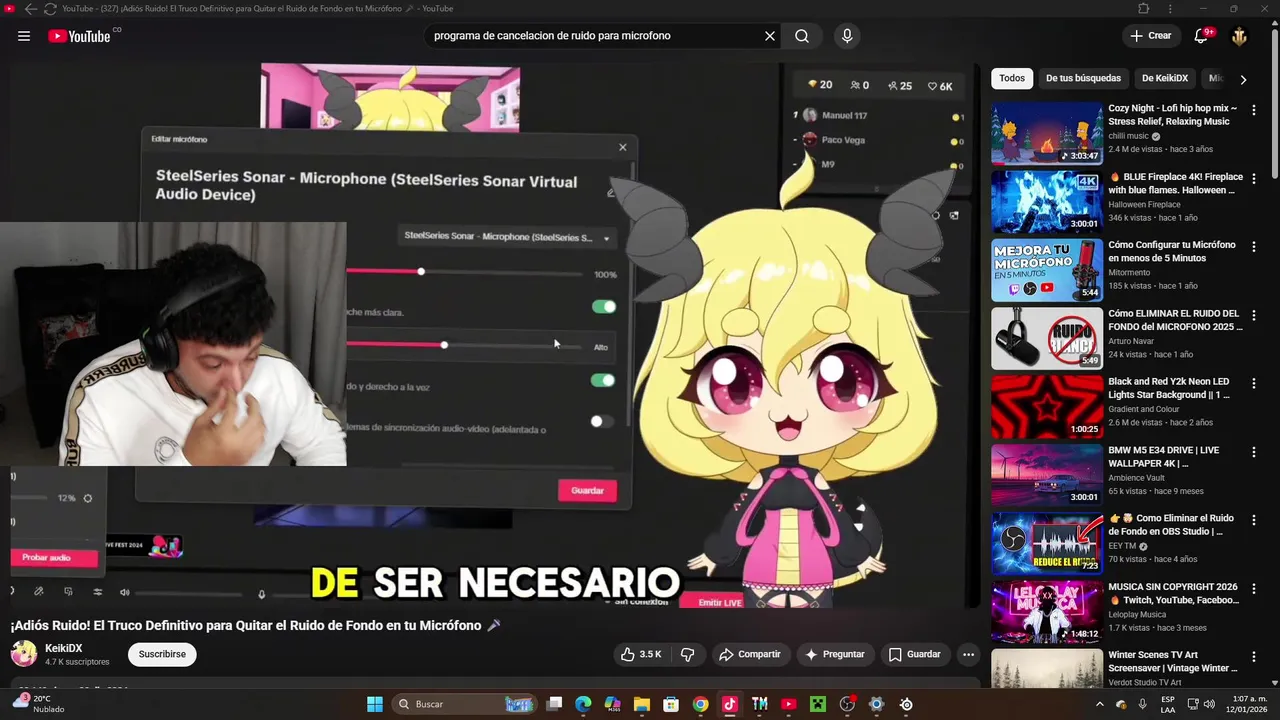Viewport: 1280px width, 720px height.
Task: Open the SteelSeries Sonar microphone device dropdown
Action: click(506, 237)
